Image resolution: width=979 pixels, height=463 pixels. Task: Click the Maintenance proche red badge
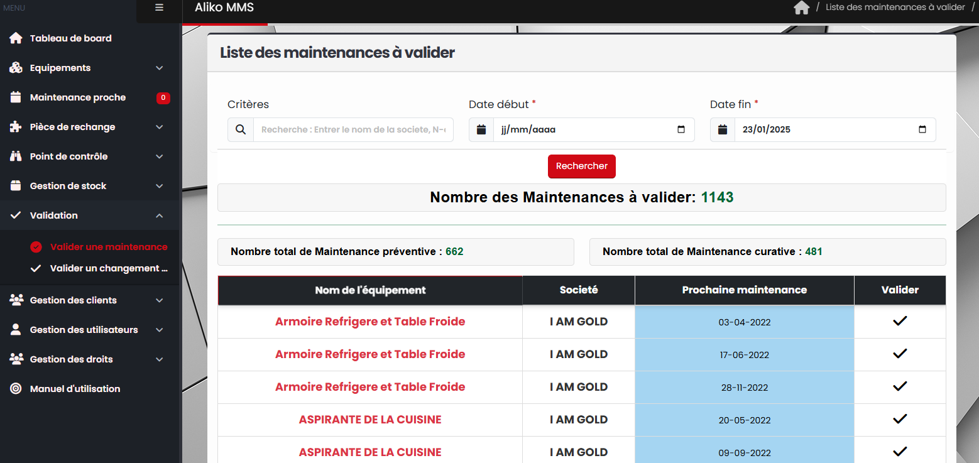point(163,98)
